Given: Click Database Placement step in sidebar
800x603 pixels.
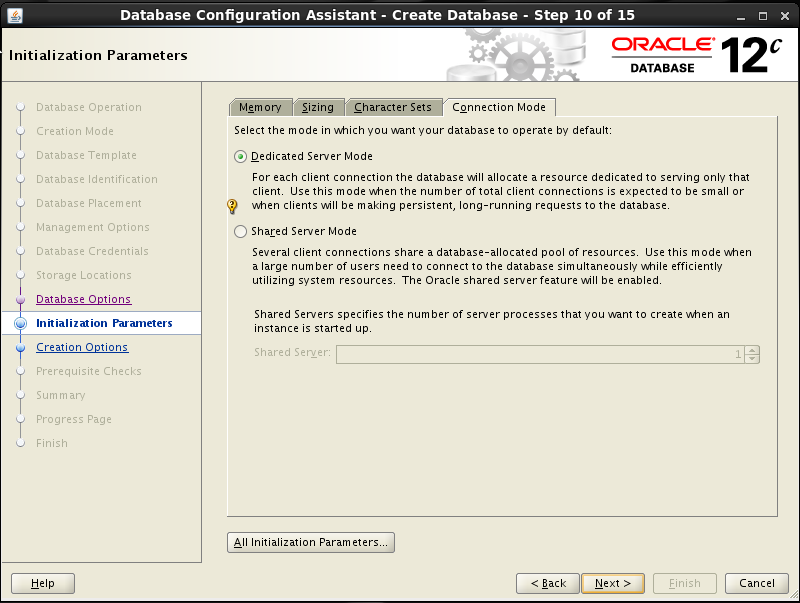Looking at the screenshot, I should click(x=89, y=203).
